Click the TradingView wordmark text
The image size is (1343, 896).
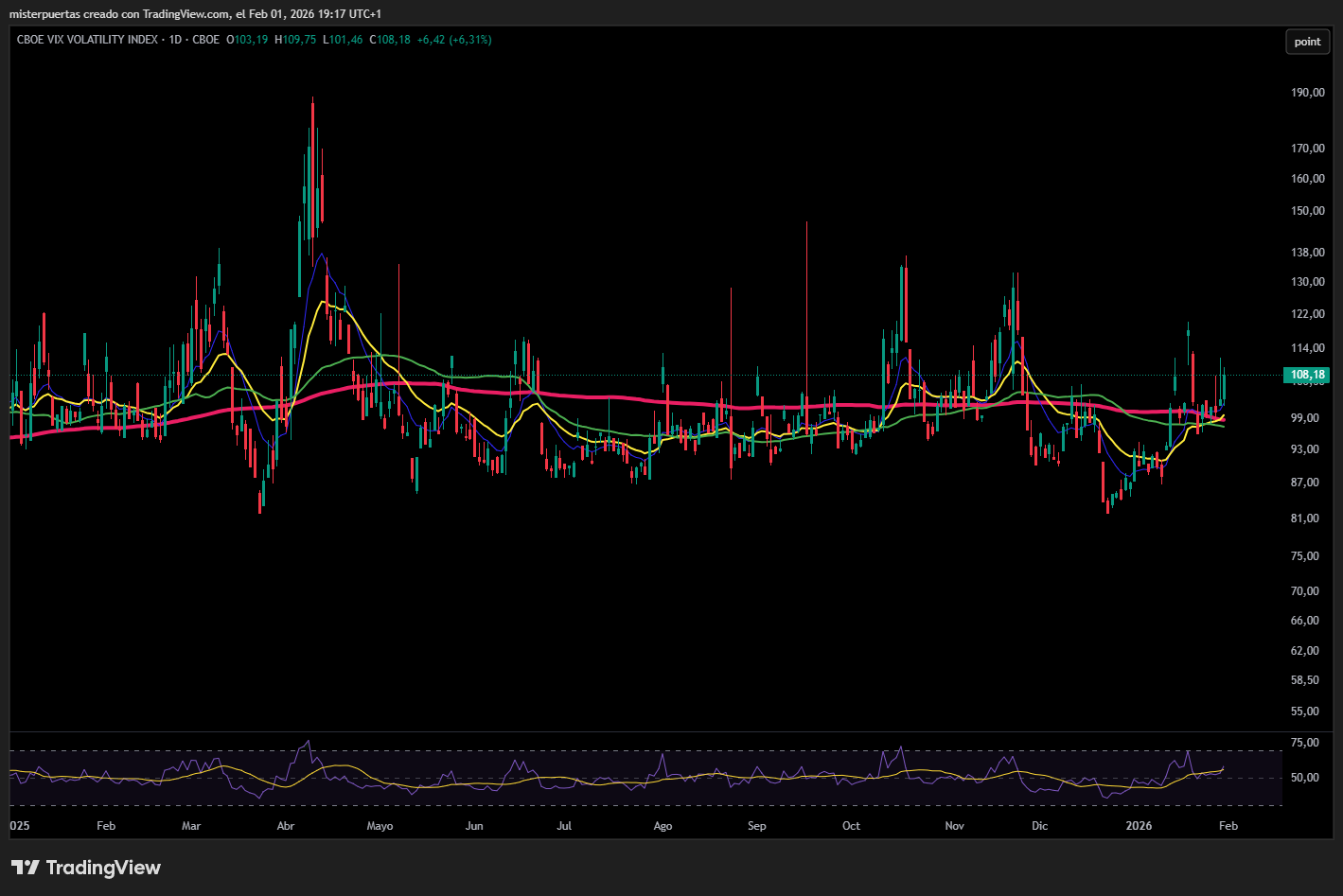[103, 868]
